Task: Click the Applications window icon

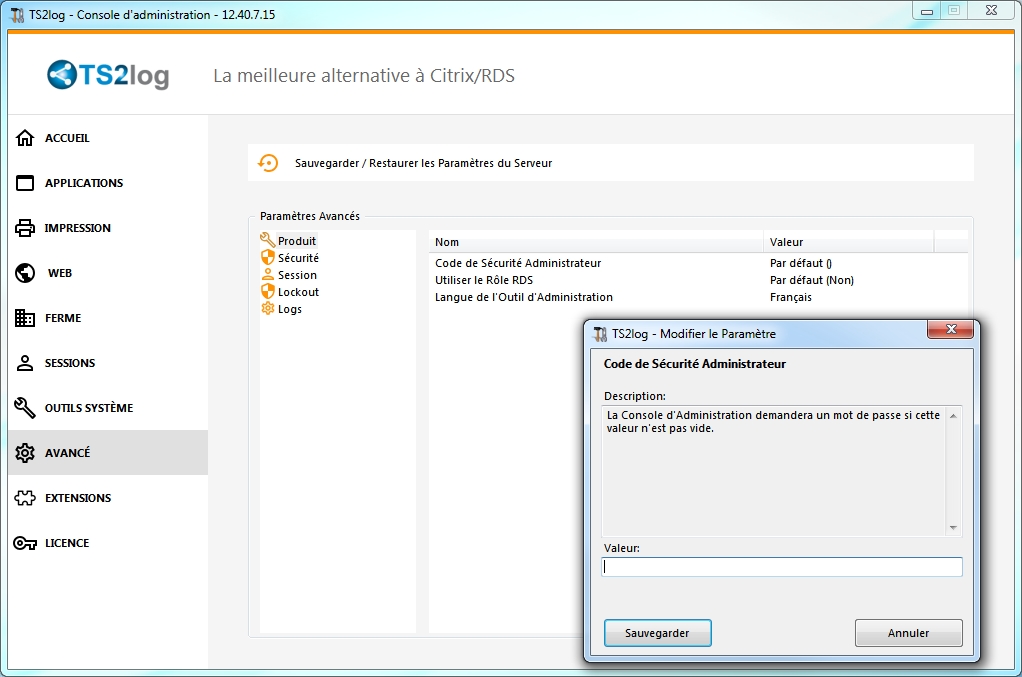Action: click(x=25, y=183)
